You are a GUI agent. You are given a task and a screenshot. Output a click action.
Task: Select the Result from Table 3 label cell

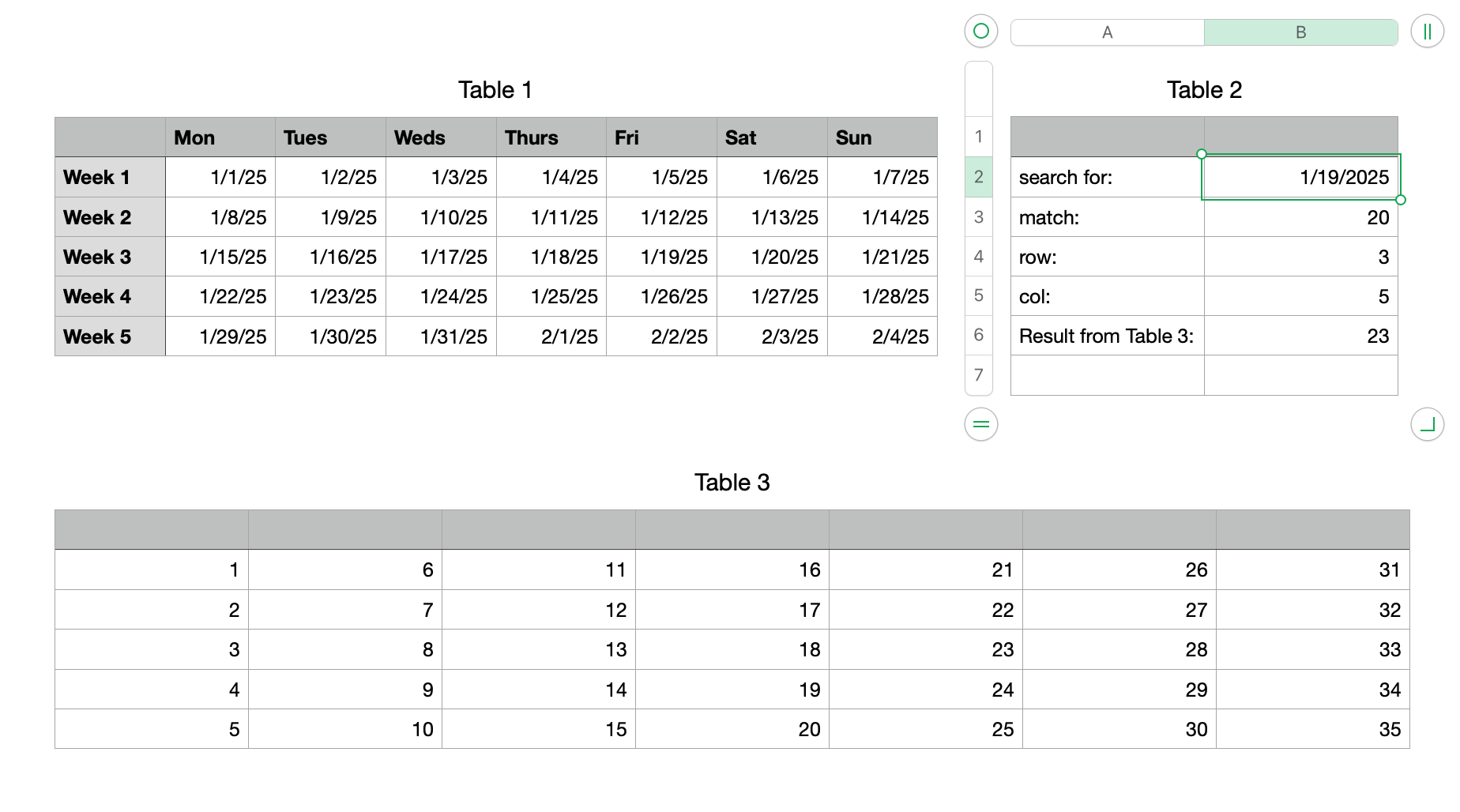coord(1107,336)
